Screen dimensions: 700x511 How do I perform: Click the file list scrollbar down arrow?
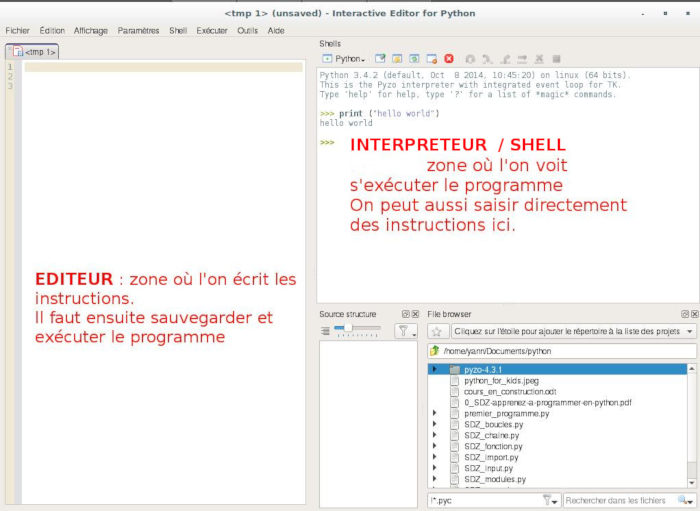(692, 483)
